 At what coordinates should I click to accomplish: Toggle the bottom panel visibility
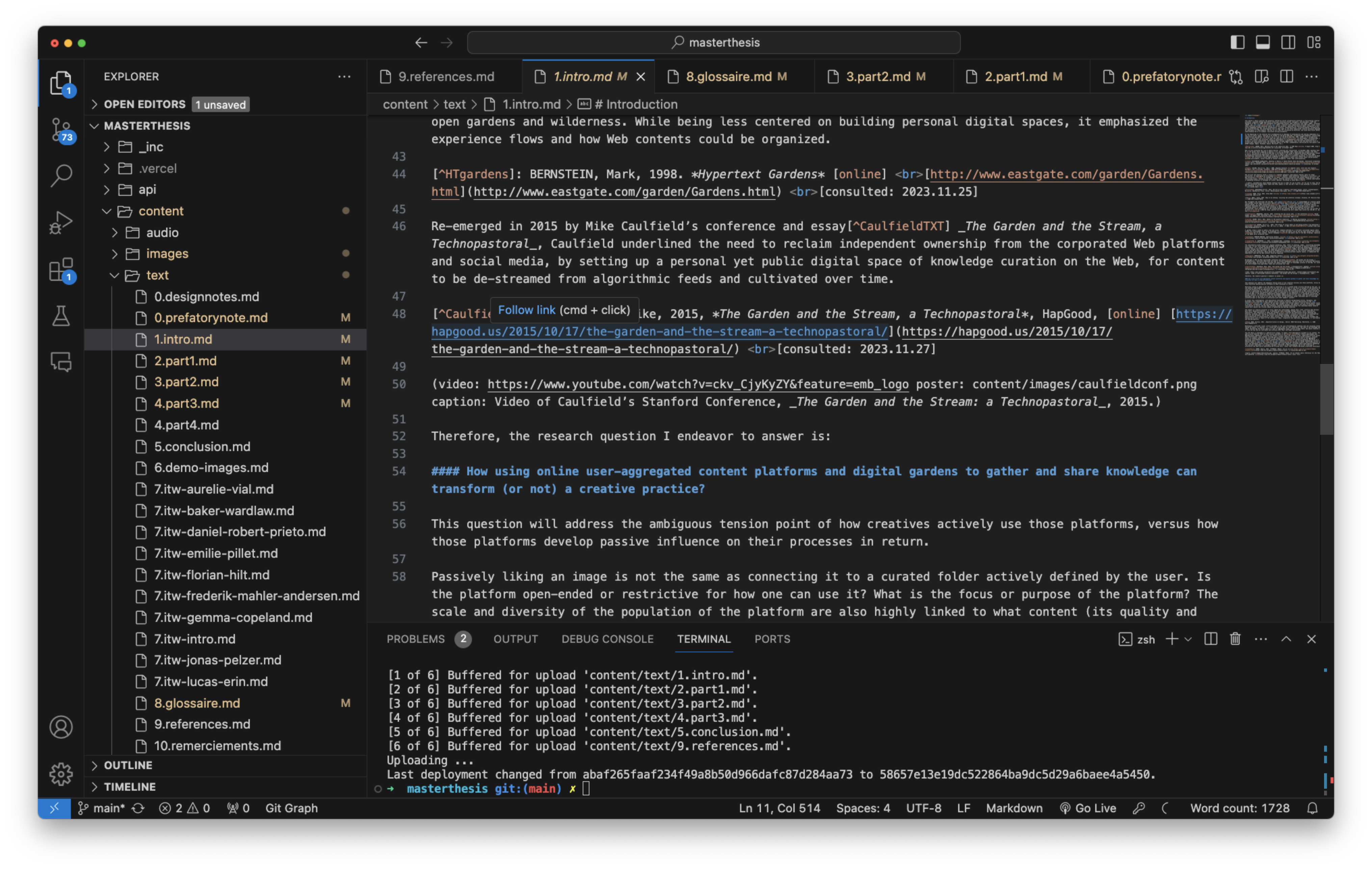point(1263,42)
